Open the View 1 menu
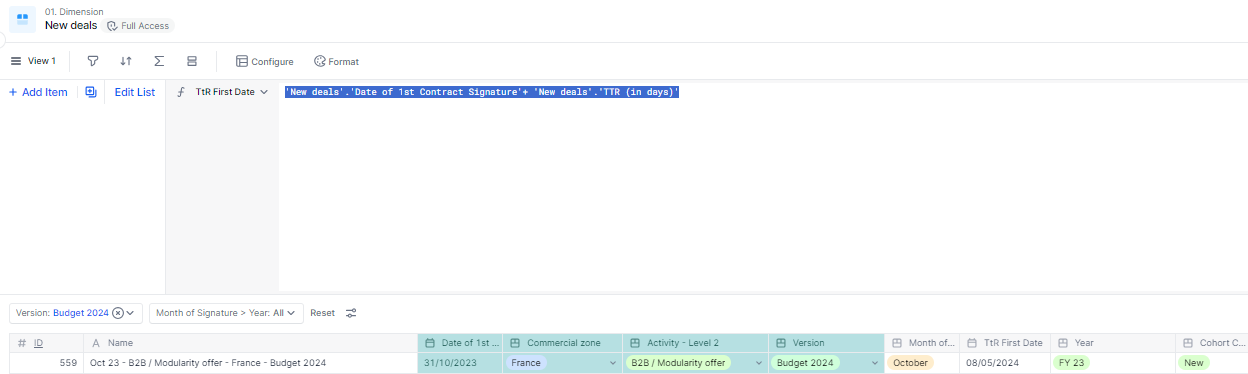Screen dimensions: 1248x374 click(x=33, y=61)
